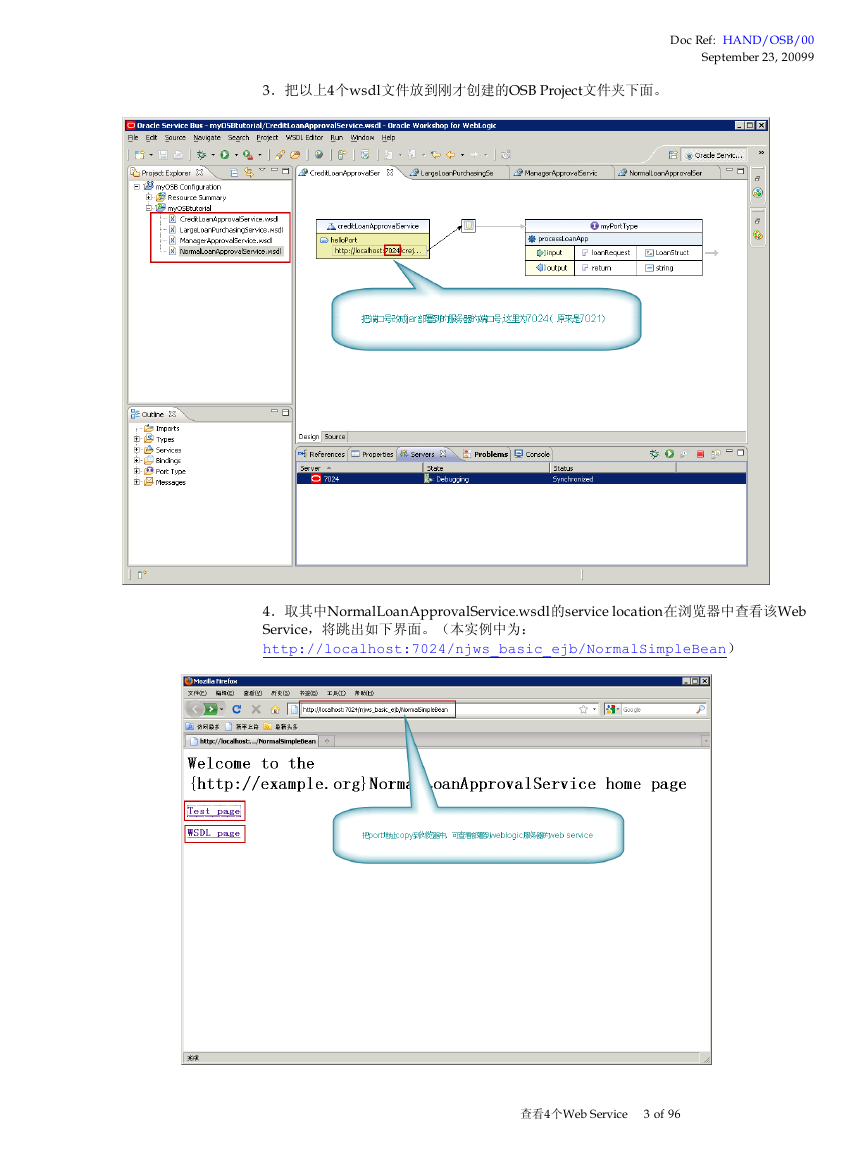This screenshot has height=1155, width=867.
Task: Select ManagerApprovalService.wsdl in Project Explorer
Action: tap(221, 240)
